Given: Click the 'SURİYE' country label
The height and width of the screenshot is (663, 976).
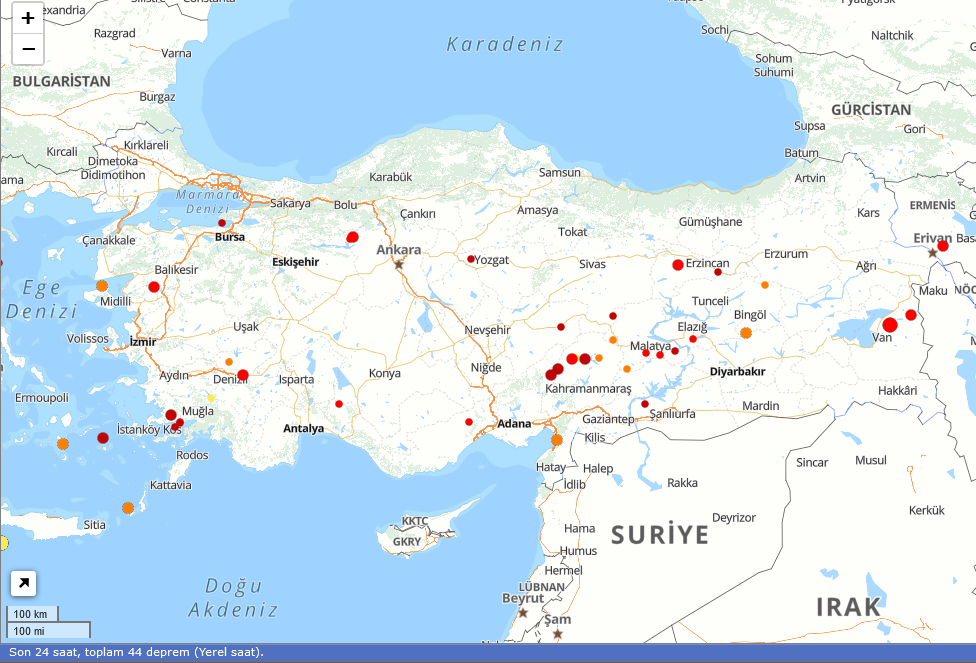Looking at the screenshot, I should [660, 535].
